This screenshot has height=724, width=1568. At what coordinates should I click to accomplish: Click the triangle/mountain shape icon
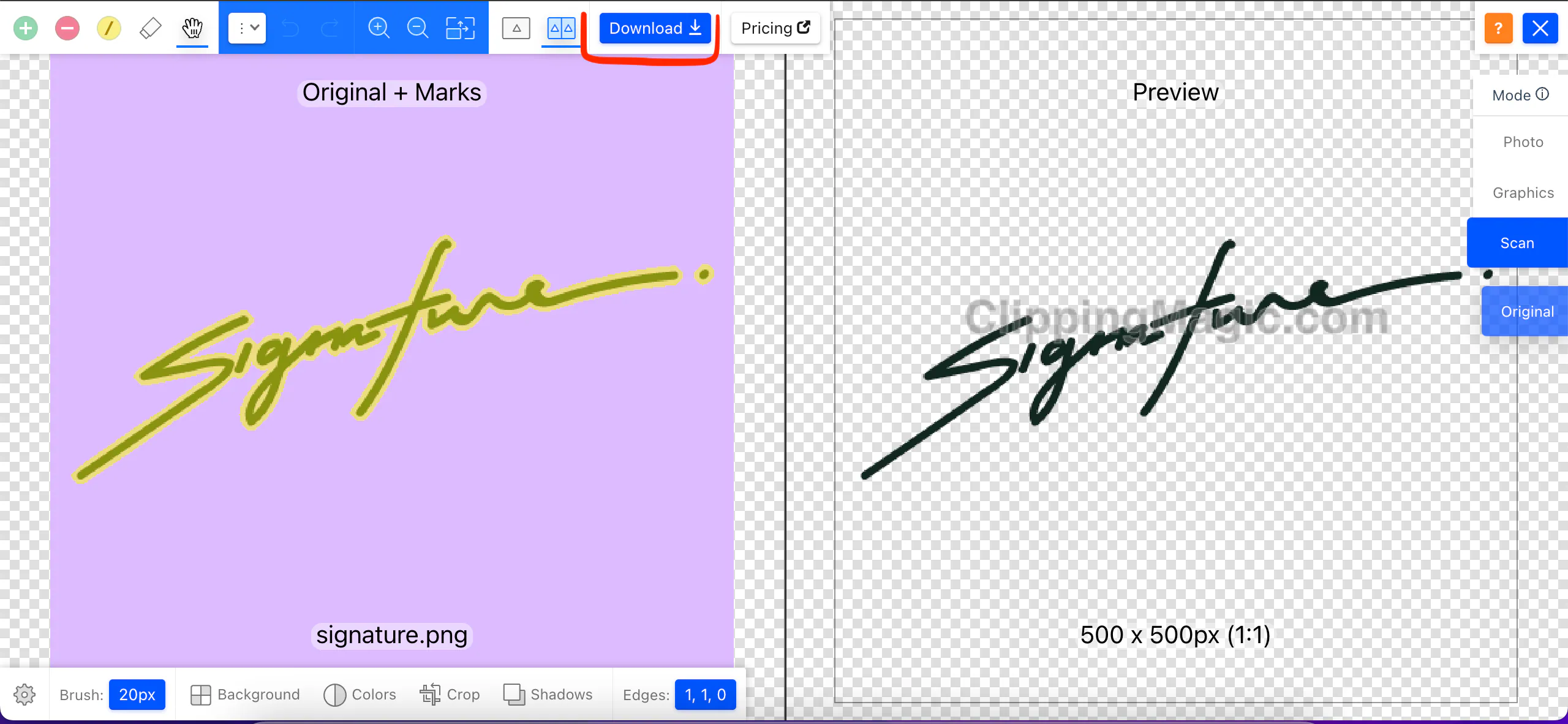point(516,28)
